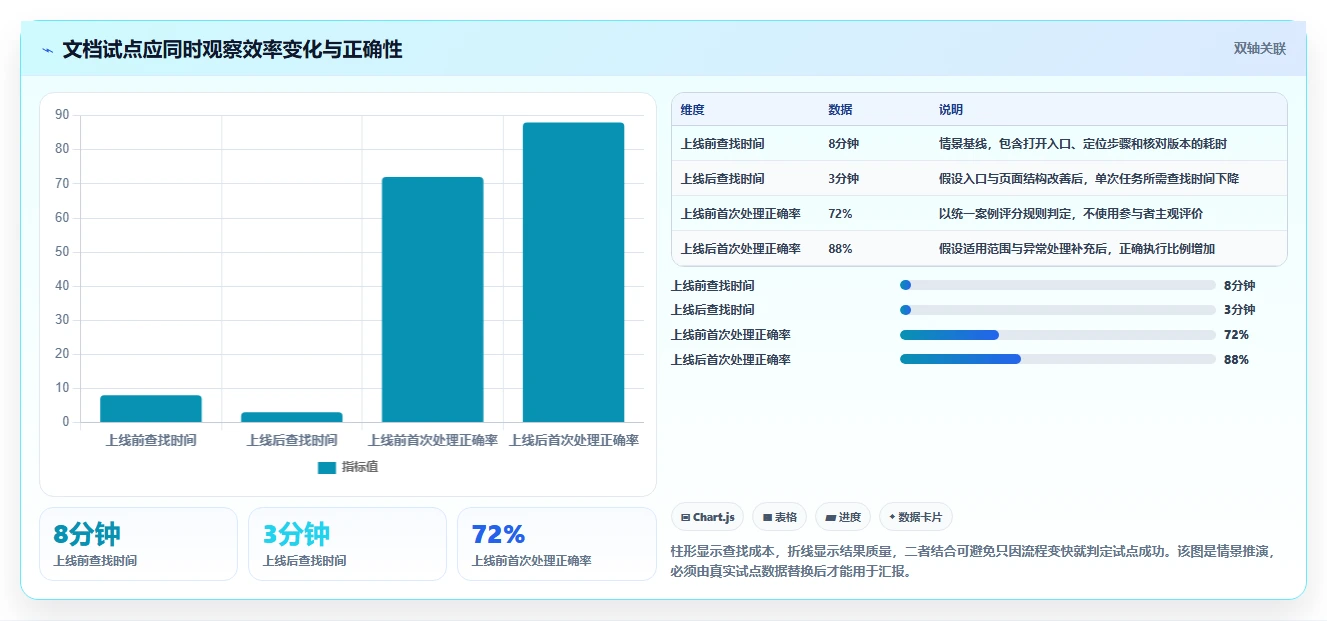The height and width of the screenshot is (621, 1327).
Task: Click the 8分钟 value beside the progress bar
Action: [x=1239, y=285]
